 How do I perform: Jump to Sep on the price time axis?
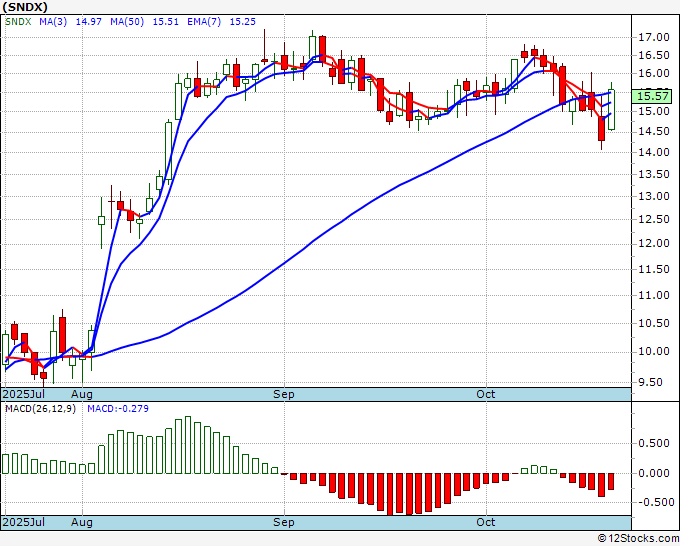click(284, 395)
